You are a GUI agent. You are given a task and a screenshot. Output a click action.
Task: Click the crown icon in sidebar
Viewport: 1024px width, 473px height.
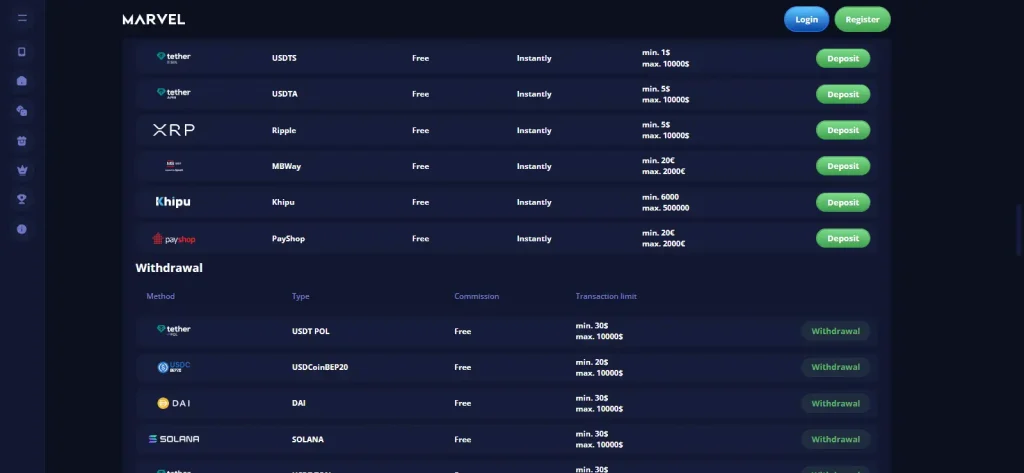(22, 170)
